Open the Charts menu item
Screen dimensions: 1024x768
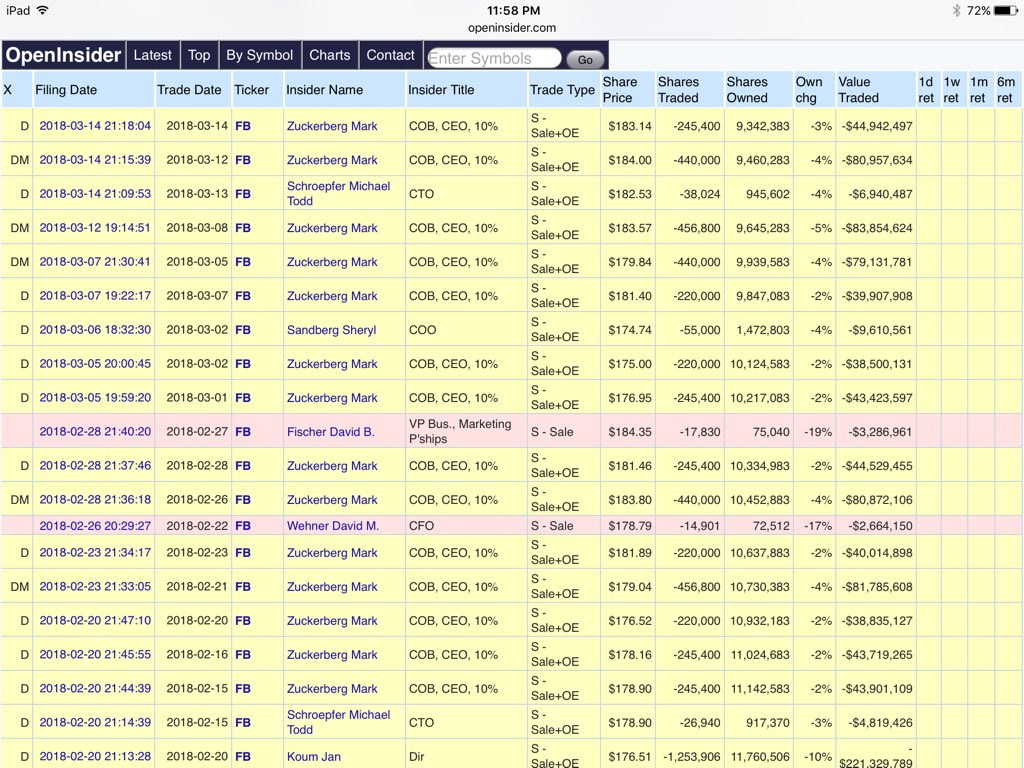(330, 56)
